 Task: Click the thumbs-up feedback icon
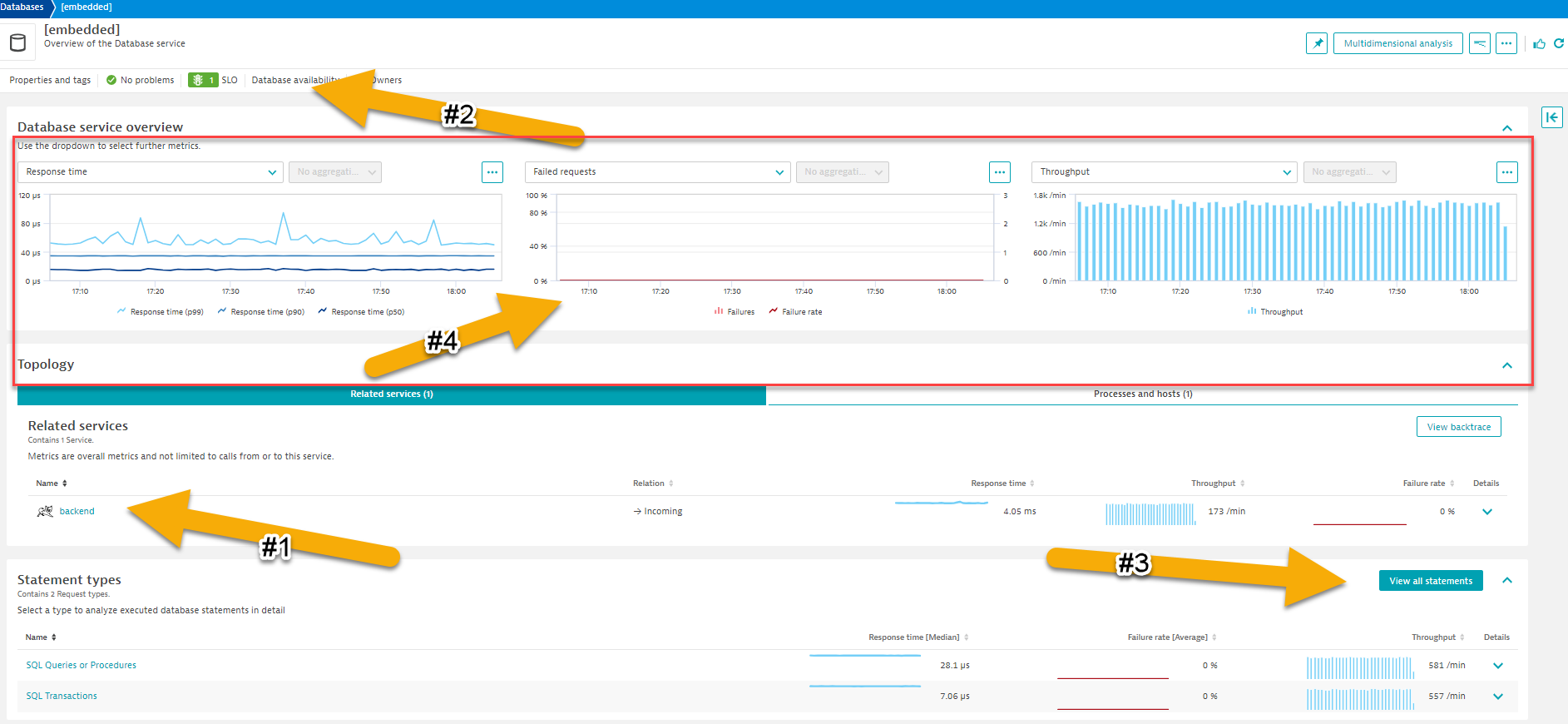pos(1540,43)
